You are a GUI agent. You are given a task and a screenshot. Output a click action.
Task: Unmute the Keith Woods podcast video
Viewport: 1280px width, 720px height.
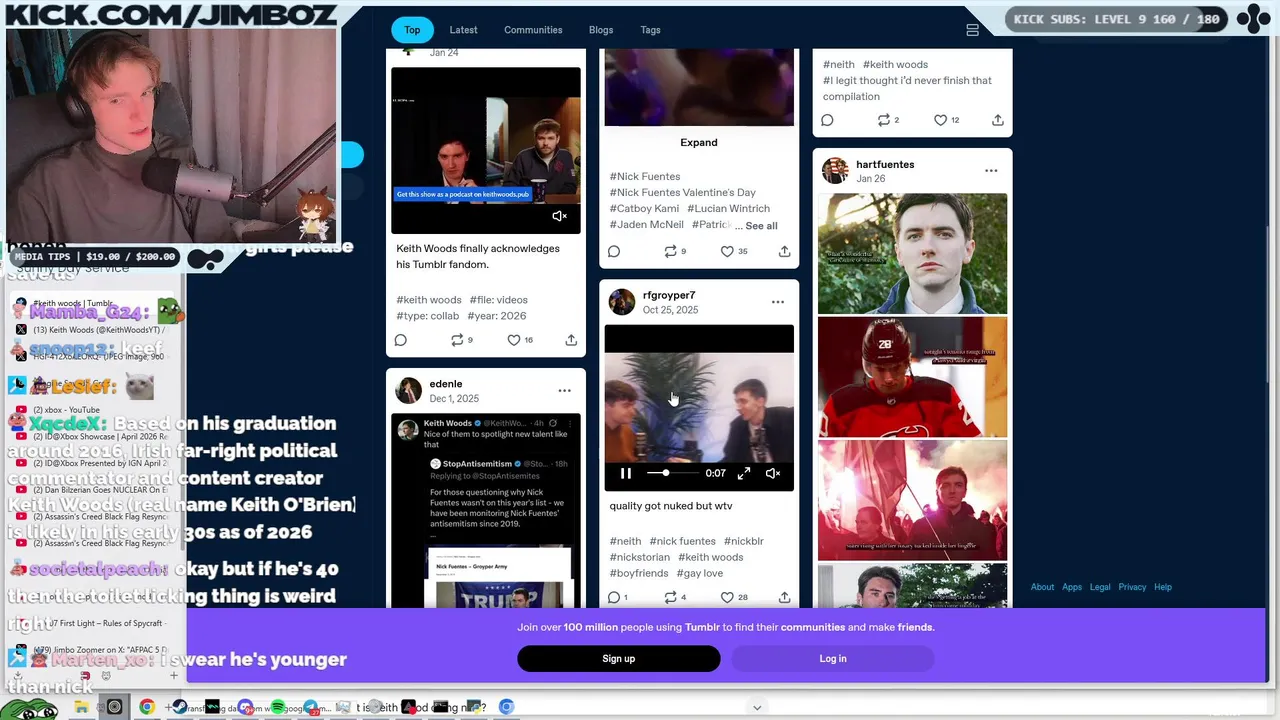pyautogui.click(x=560, y=216)
